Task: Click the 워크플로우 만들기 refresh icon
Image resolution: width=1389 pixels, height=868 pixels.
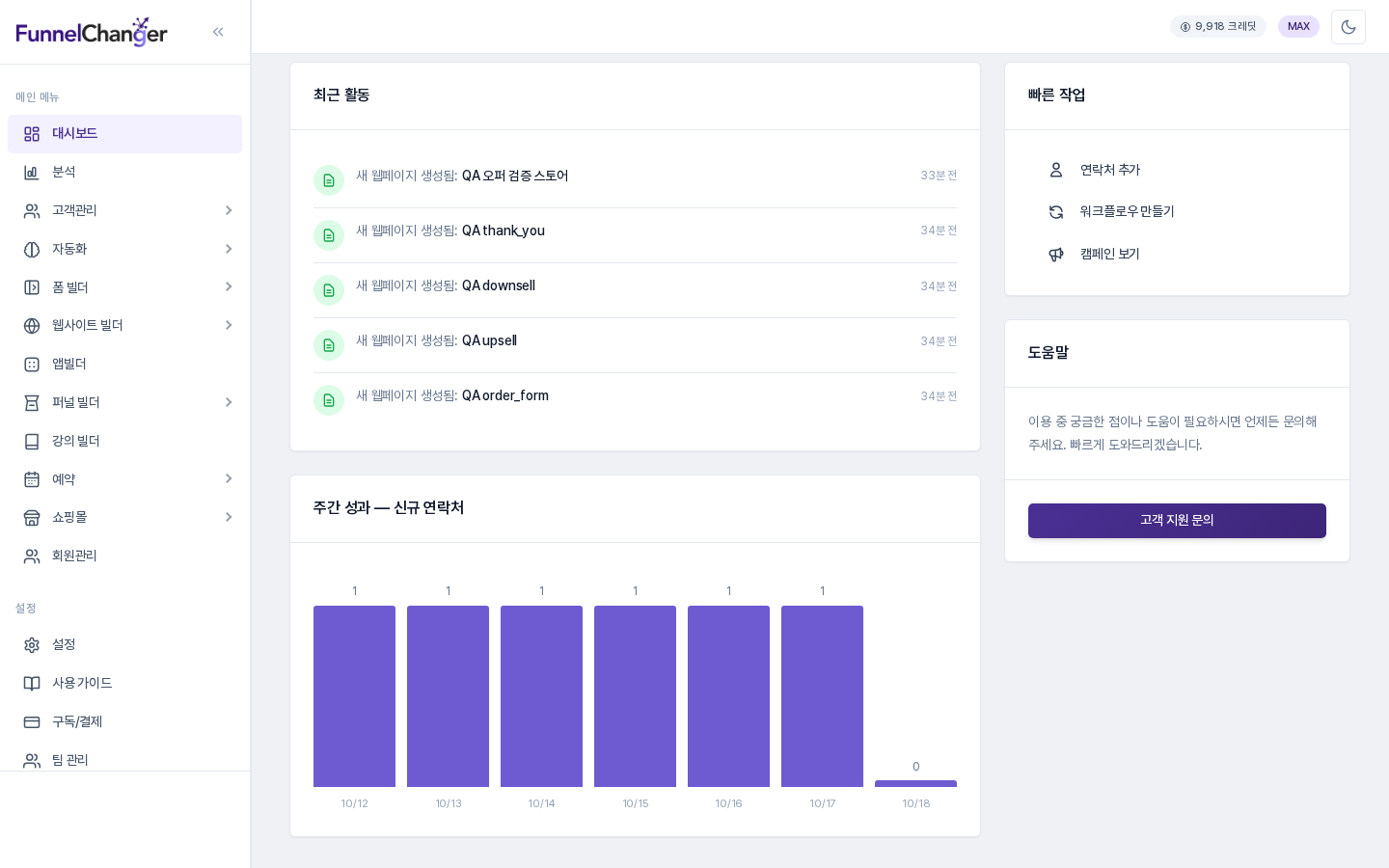Action: point(1056,212)
